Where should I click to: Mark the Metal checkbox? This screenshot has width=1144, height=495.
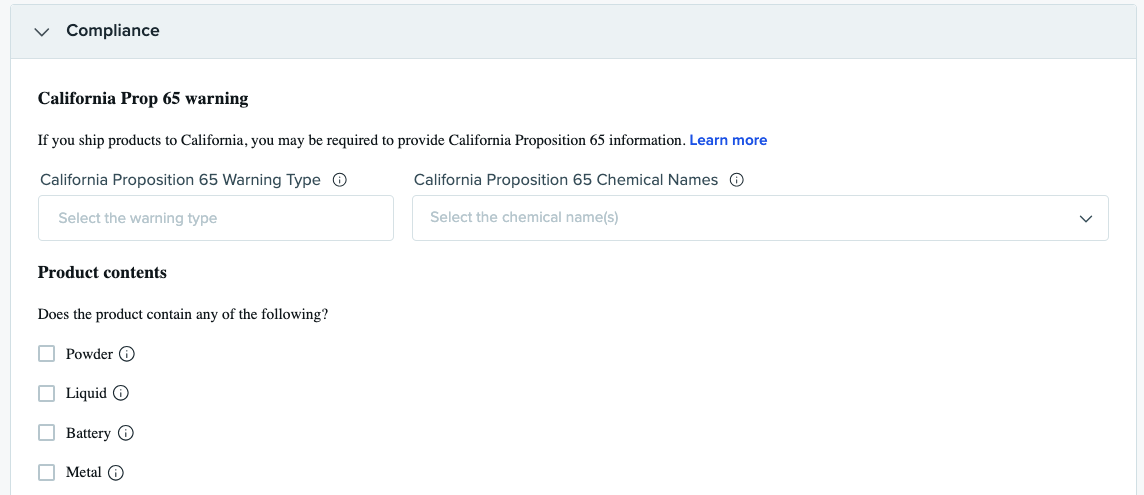pyautogui.click(x=46, y=472)
